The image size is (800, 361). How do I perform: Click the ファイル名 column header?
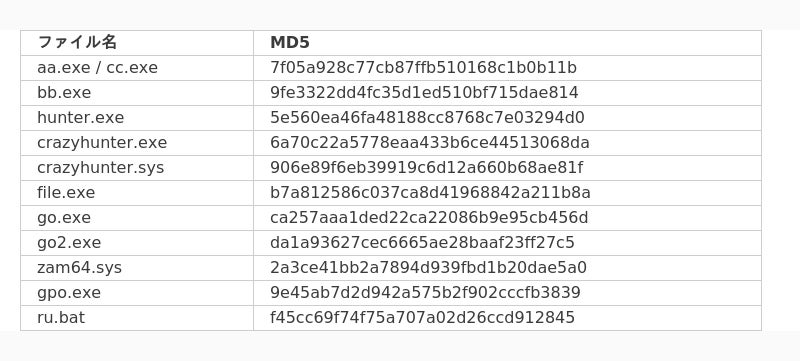(137, 43)
